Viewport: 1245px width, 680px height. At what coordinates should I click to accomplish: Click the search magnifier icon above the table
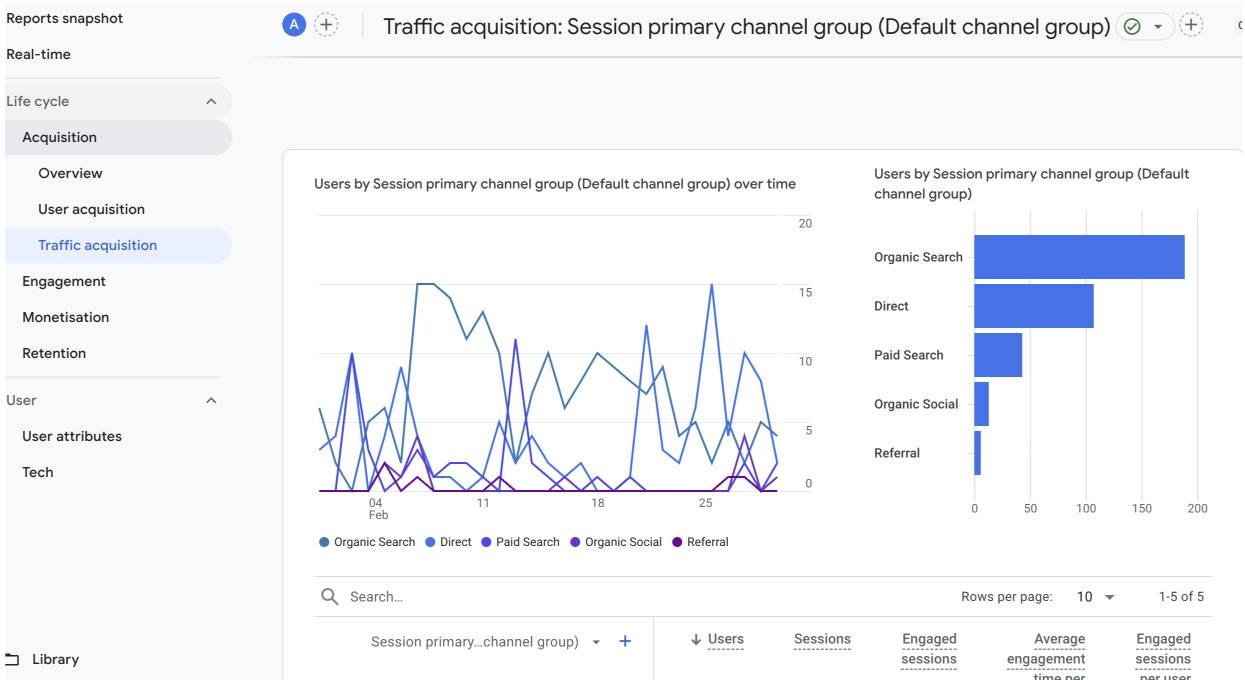click(330, 596)
